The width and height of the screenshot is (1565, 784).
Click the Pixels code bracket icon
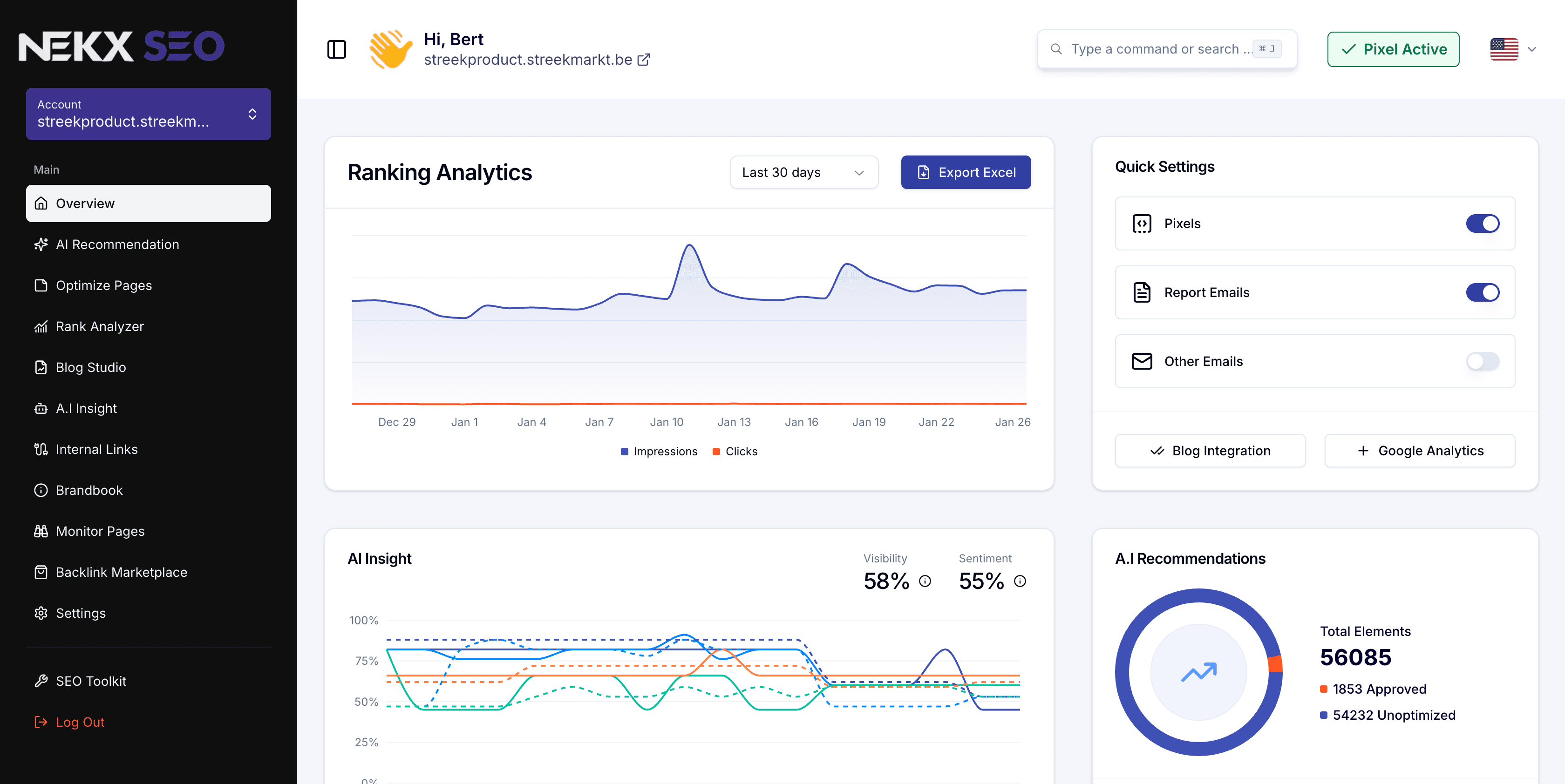click(x=1142, y=223)
